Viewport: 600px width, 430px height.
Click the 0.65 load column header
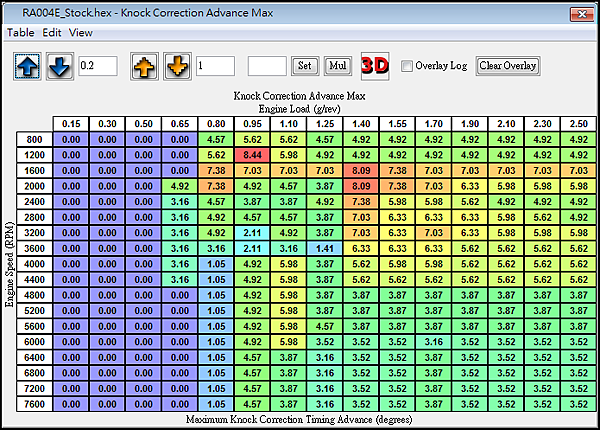180,124
